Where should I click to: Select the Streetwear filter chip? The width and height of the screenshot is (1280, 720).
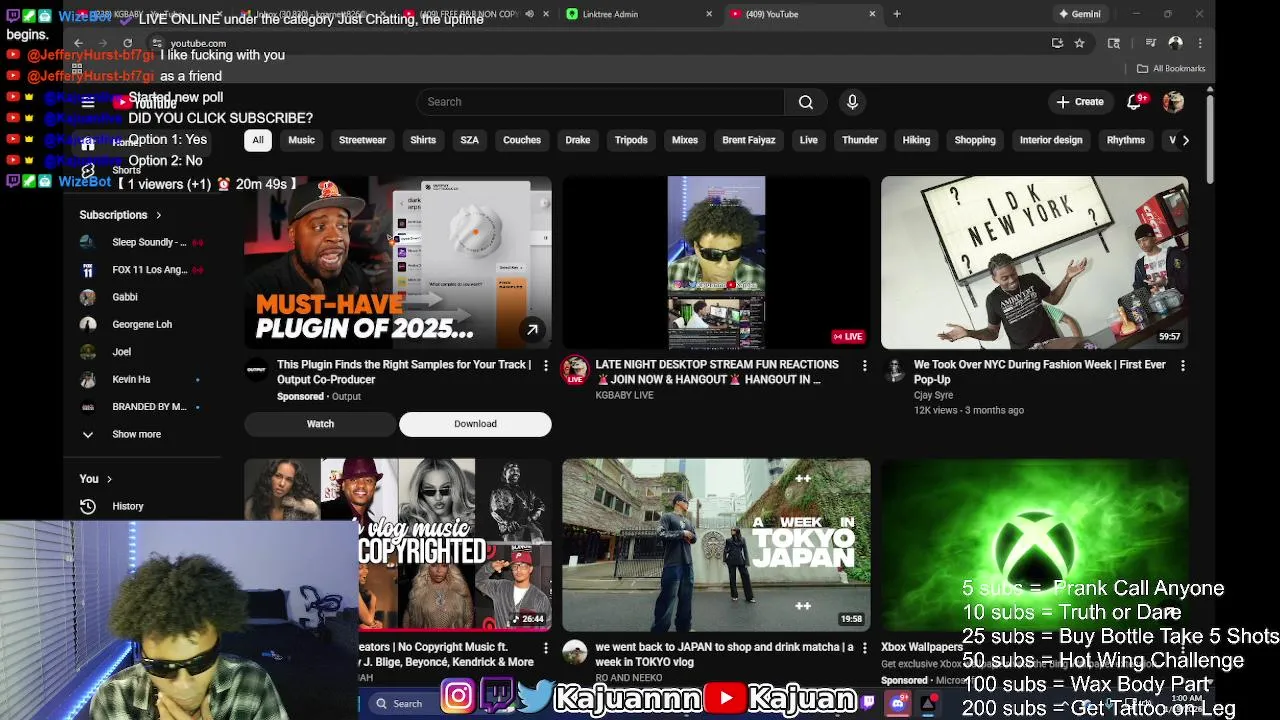[x=362, y=140]
